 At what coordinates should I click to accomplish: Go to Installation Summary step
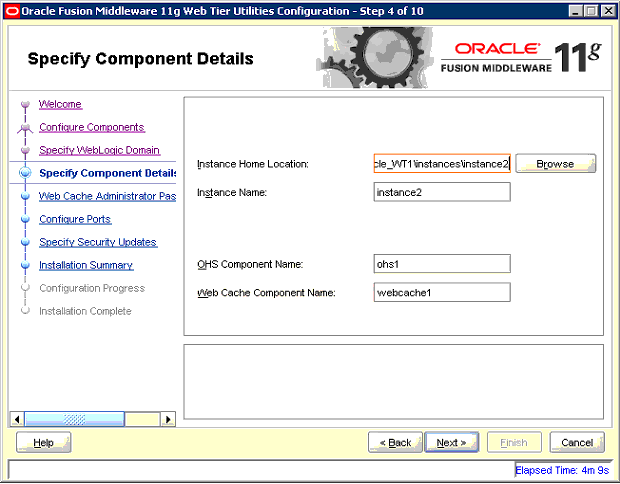[86, 265]
